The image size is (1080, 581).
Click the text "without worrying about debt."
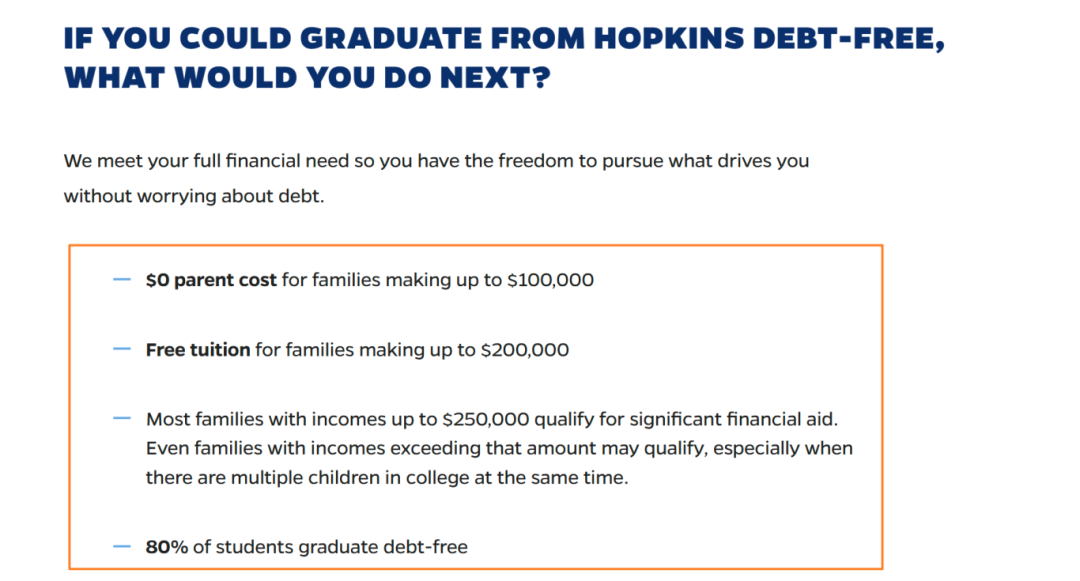(x=194, y=196)
